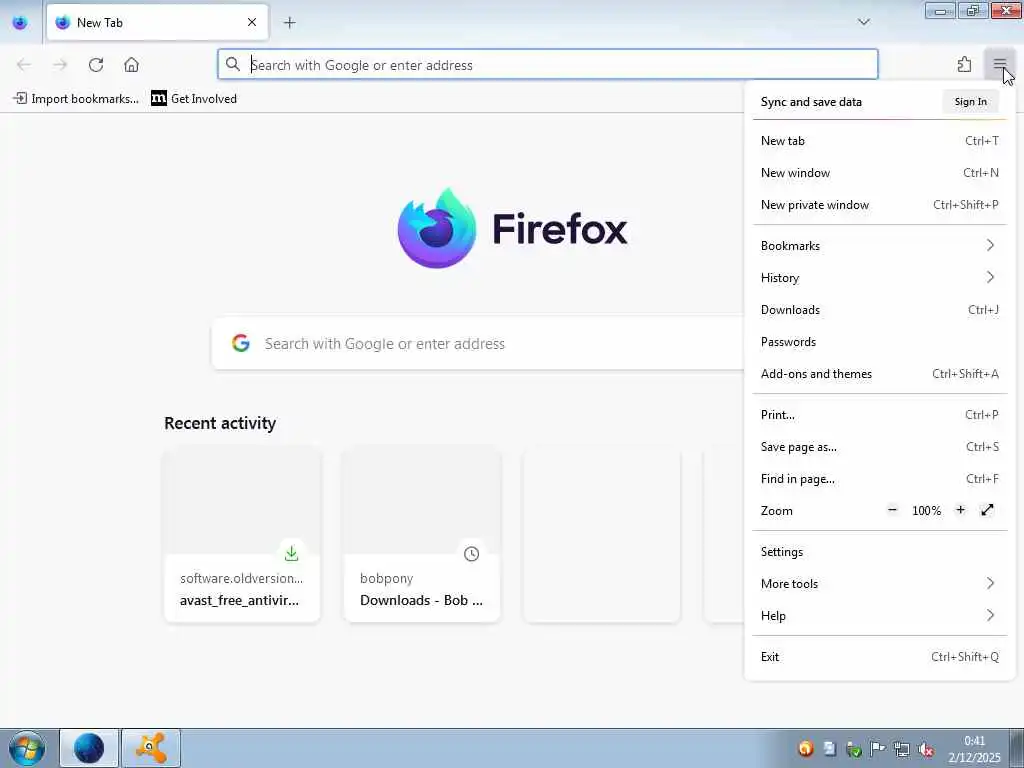Viewport: 1024px width, 768px height.
Task: Open the Extensions puzzle icon
Action: point(964,65)
